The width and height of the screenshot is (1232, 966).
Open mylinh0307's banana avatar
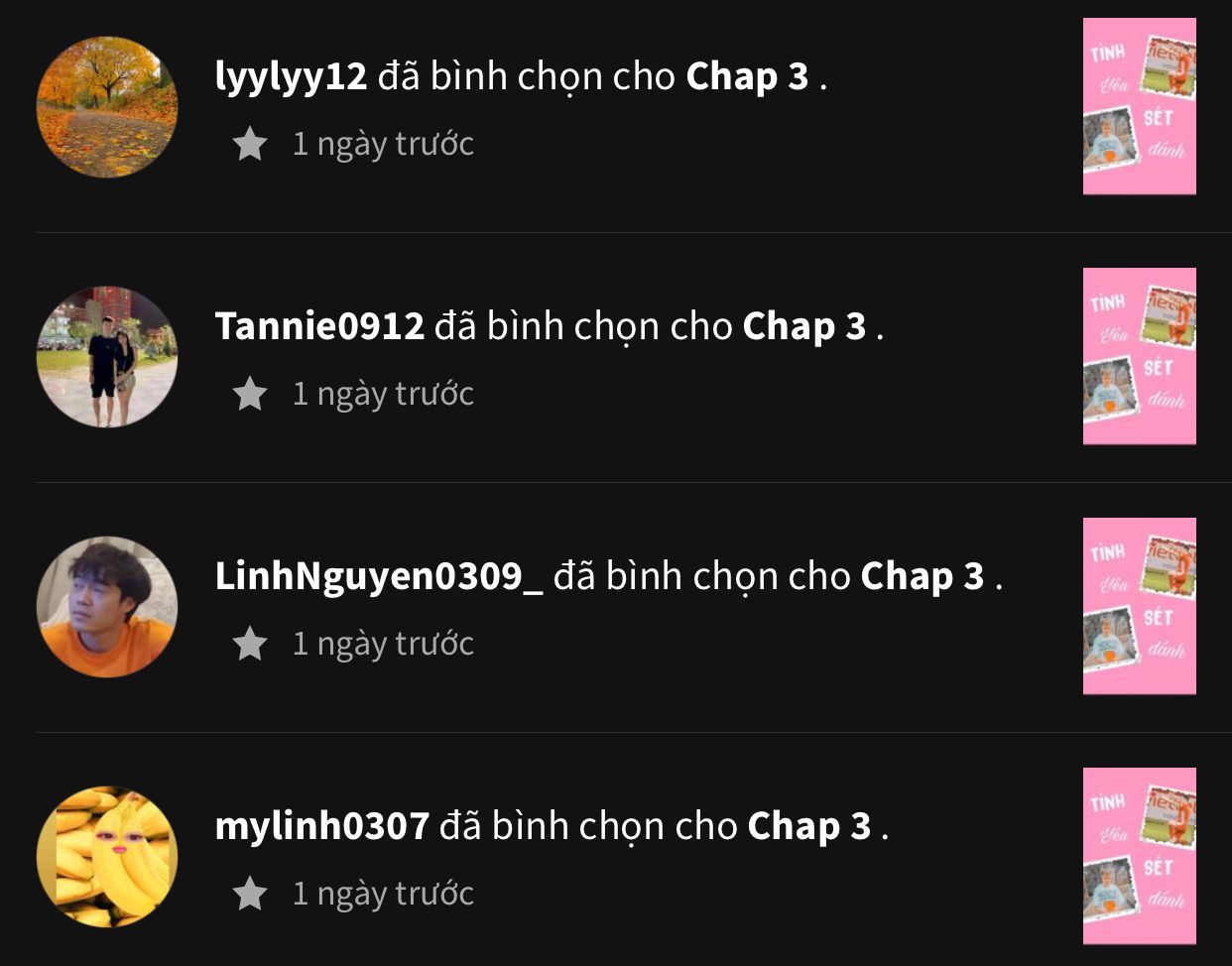pyautogui.click(x=107, y=857)
